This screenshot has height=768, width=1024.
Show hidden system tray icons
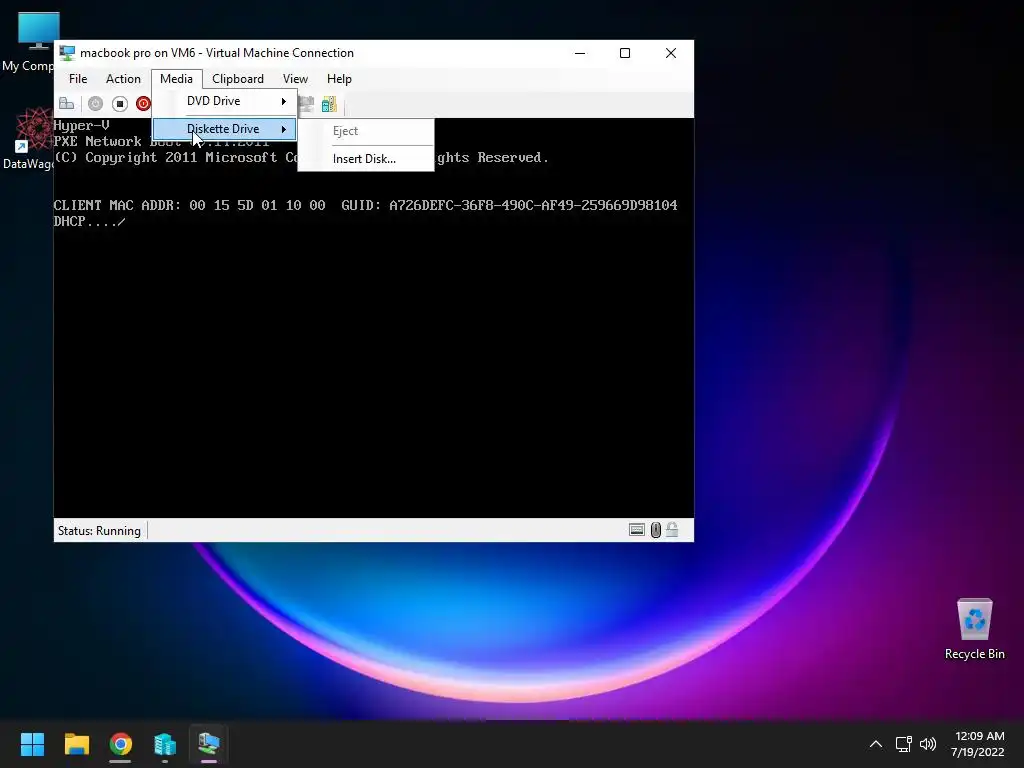(x=876, y=744)
